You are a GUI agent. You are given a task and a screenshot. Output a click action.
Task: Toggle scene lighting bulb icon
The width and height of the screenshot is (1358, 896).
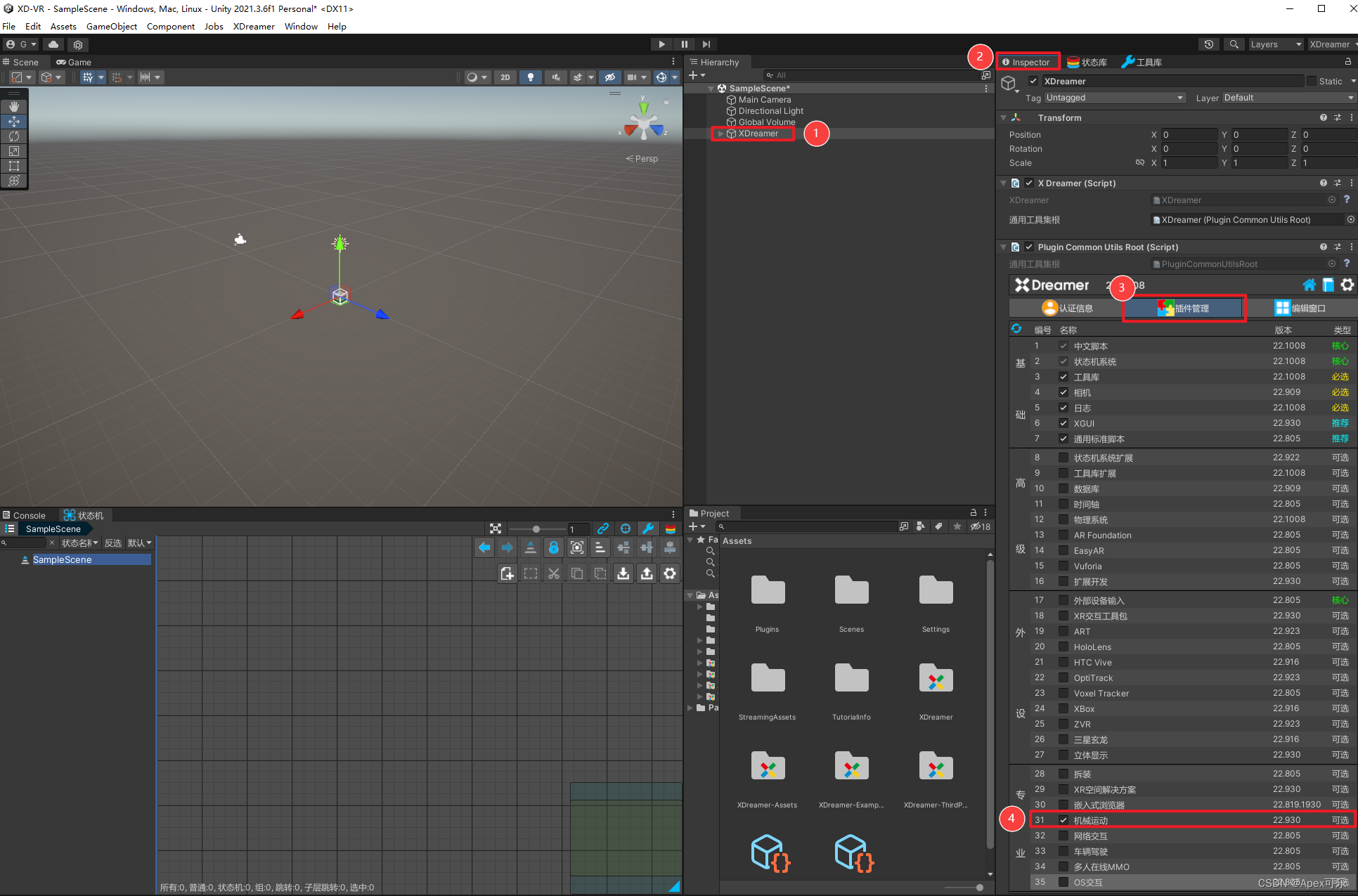pos(530,77)
